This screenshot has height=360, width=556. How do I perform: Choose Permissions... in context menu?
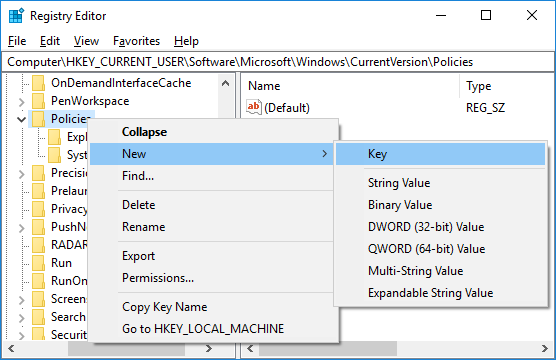click(158, 278)
